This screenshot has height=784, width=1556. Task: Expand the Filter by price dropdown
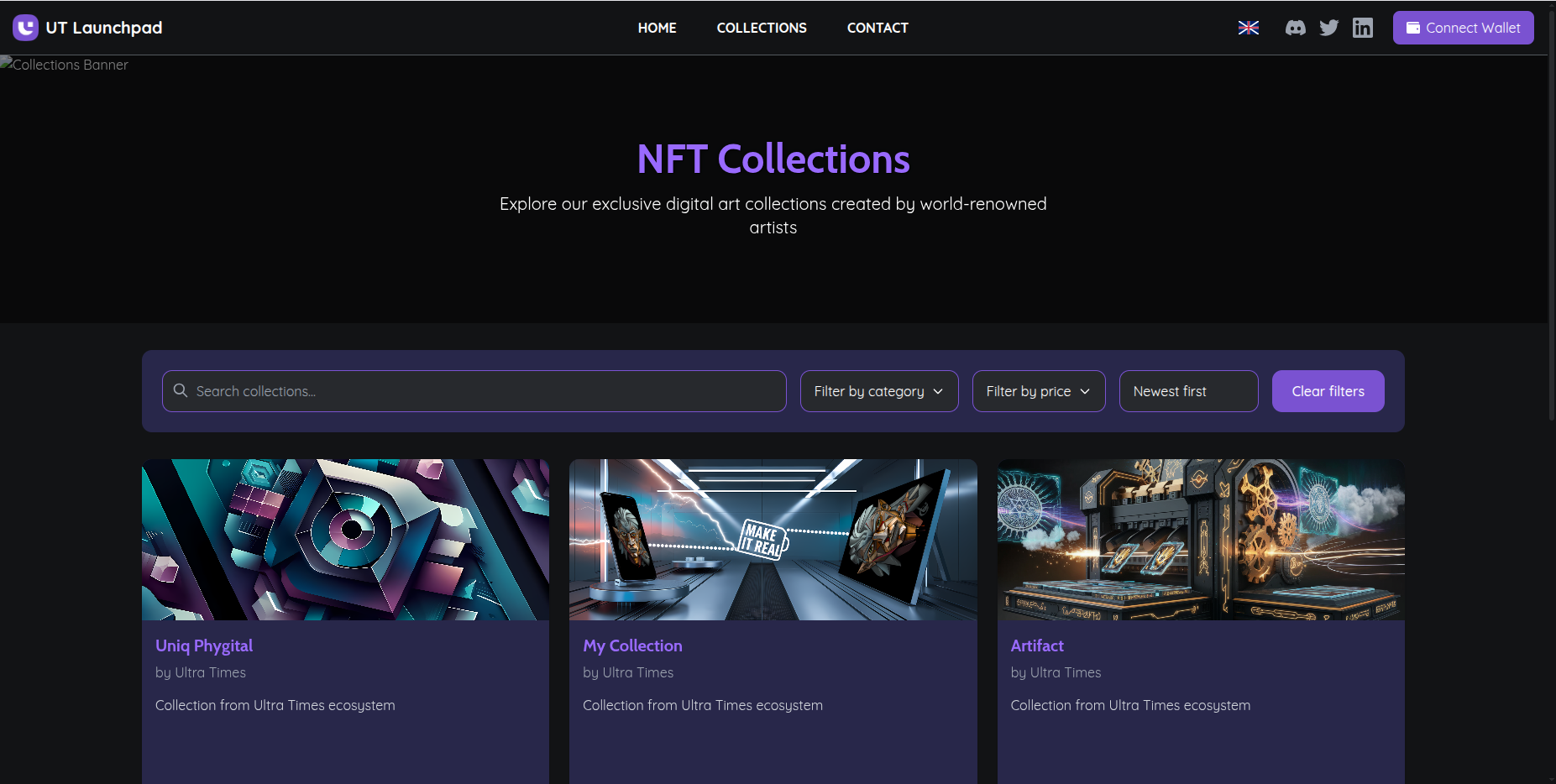coord(1038,391)
